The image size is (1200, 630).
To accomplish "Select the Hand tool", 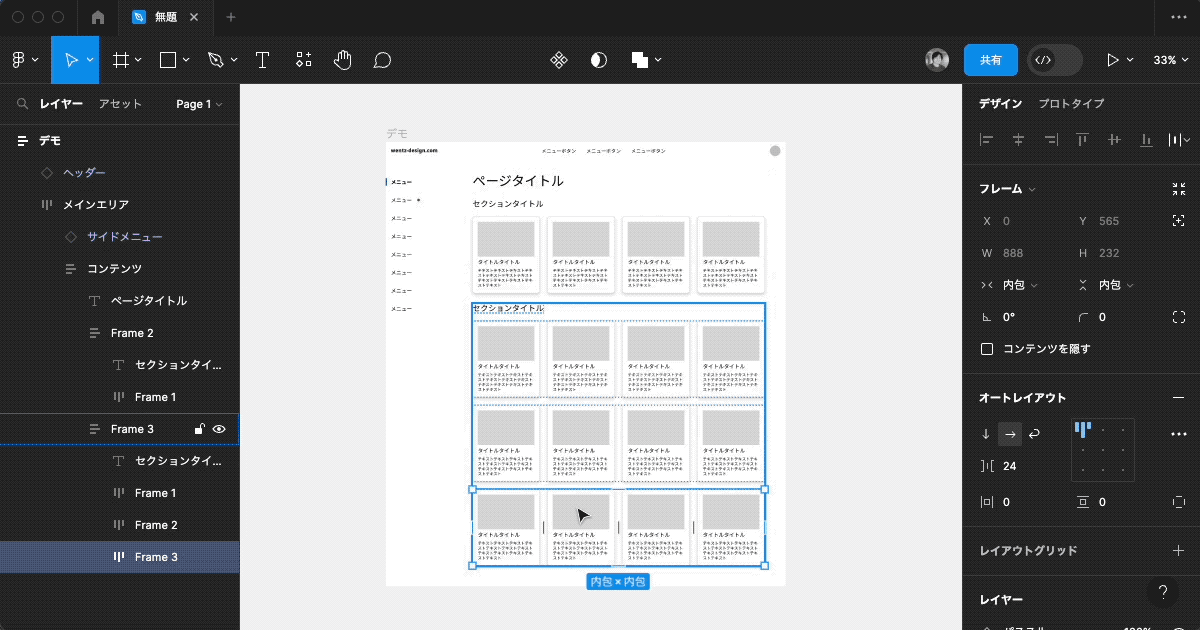I will [x=343, y=60].
